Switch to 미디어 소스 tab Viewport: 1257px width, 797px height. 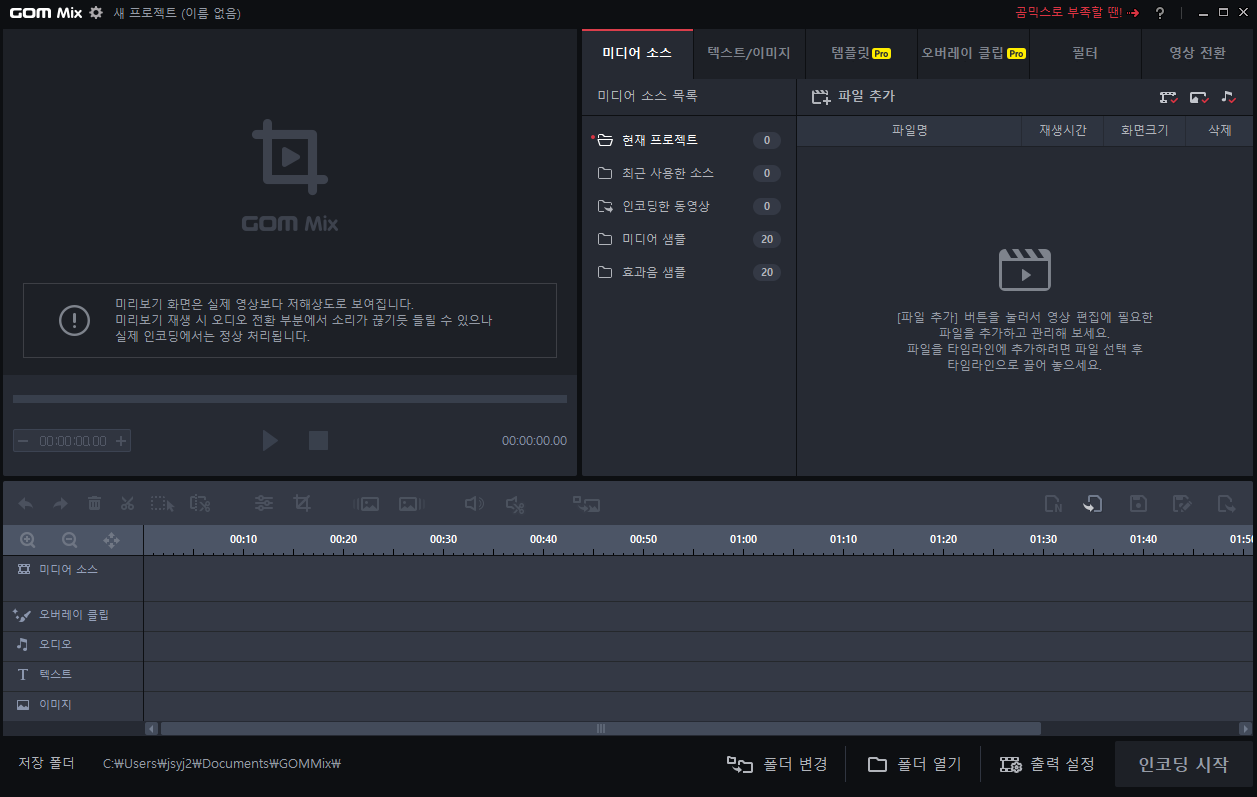pyautogui.click(x=637, y=54)
